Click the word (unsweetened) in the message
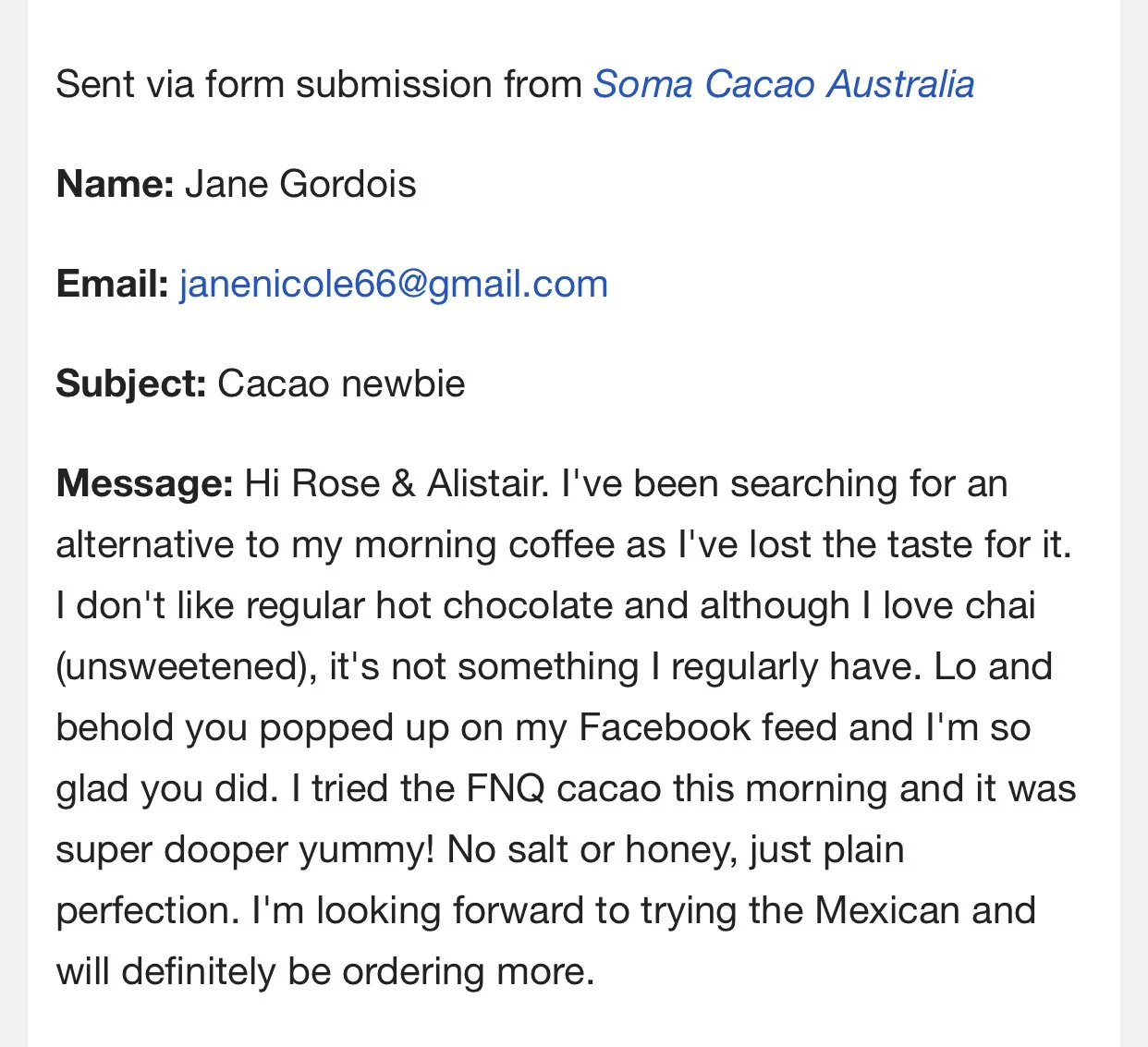This screenshot has height=1047, width=1148. click(187, 667)
